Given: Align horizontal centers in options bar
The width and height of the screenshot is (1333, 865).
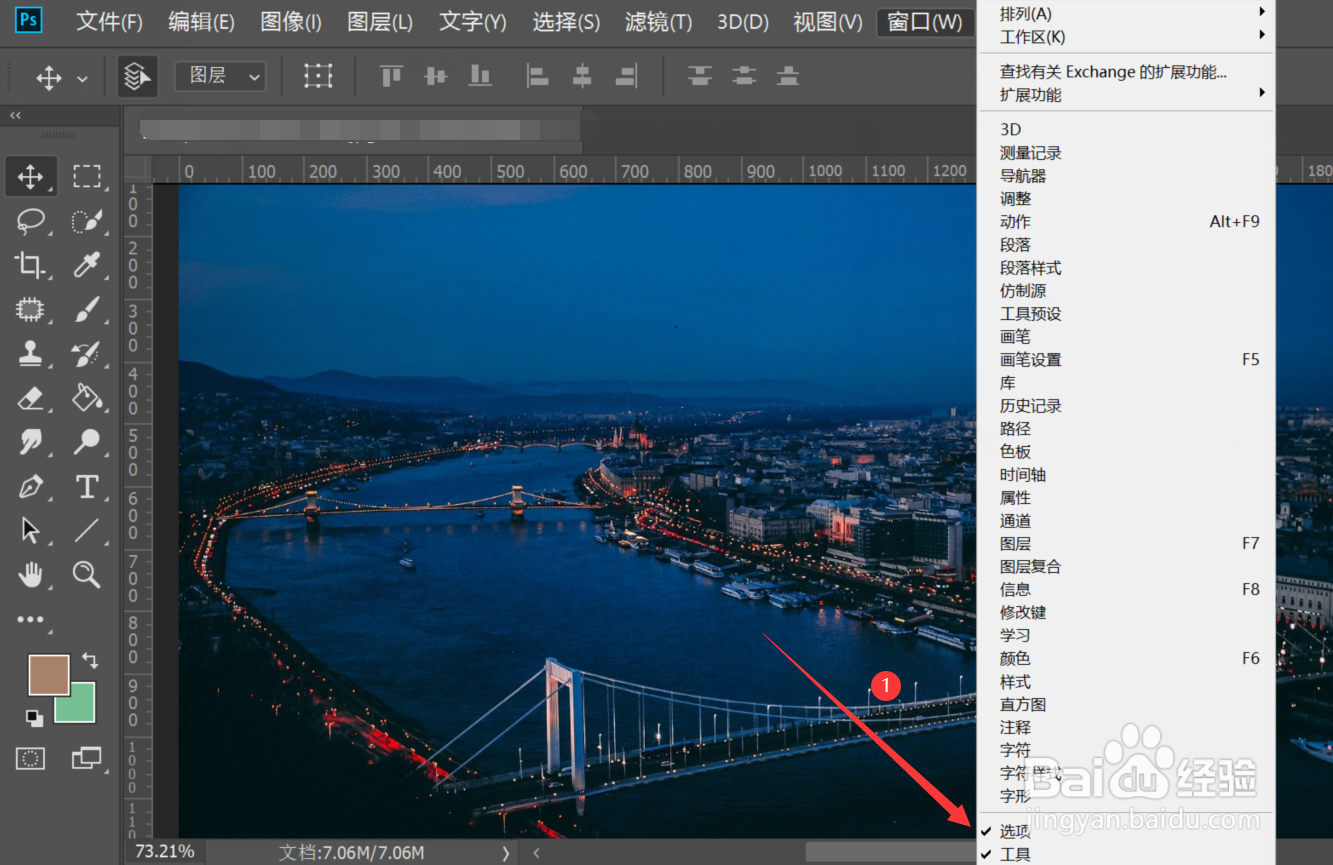Looking at the screenshot, I should [x=582, y=75].
